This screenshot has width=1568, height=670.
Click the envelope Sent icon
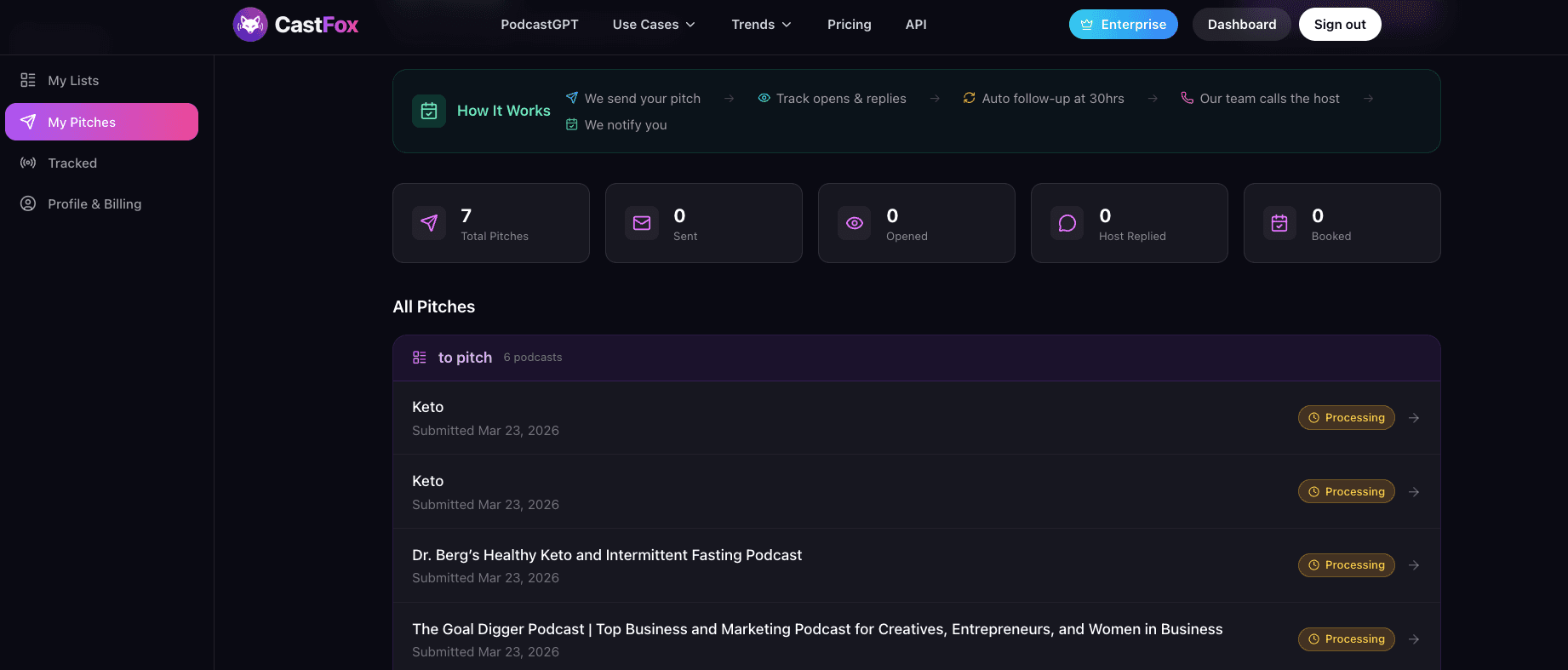tap(642, 223)
